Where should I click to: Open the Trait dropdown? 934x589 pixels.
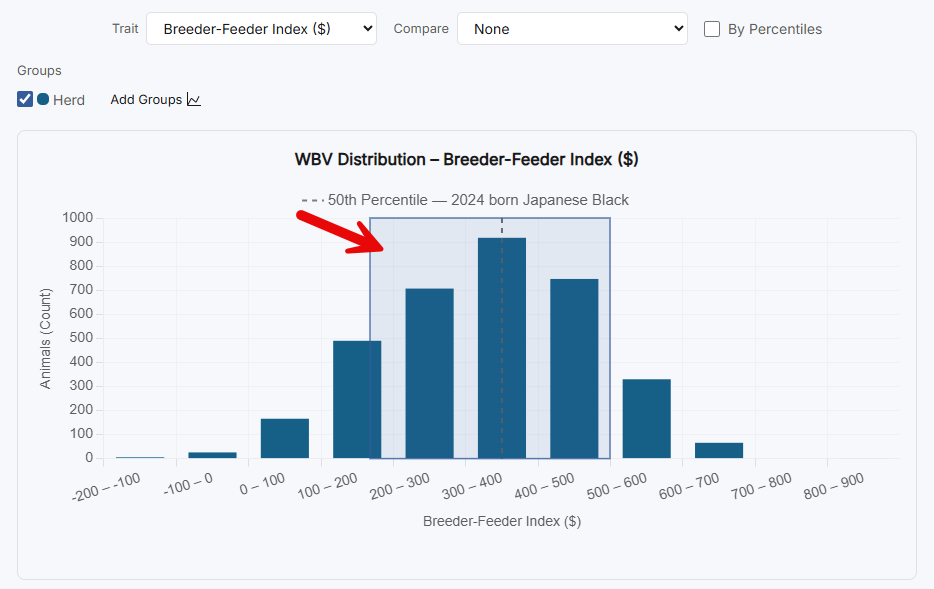pos(261,29)
